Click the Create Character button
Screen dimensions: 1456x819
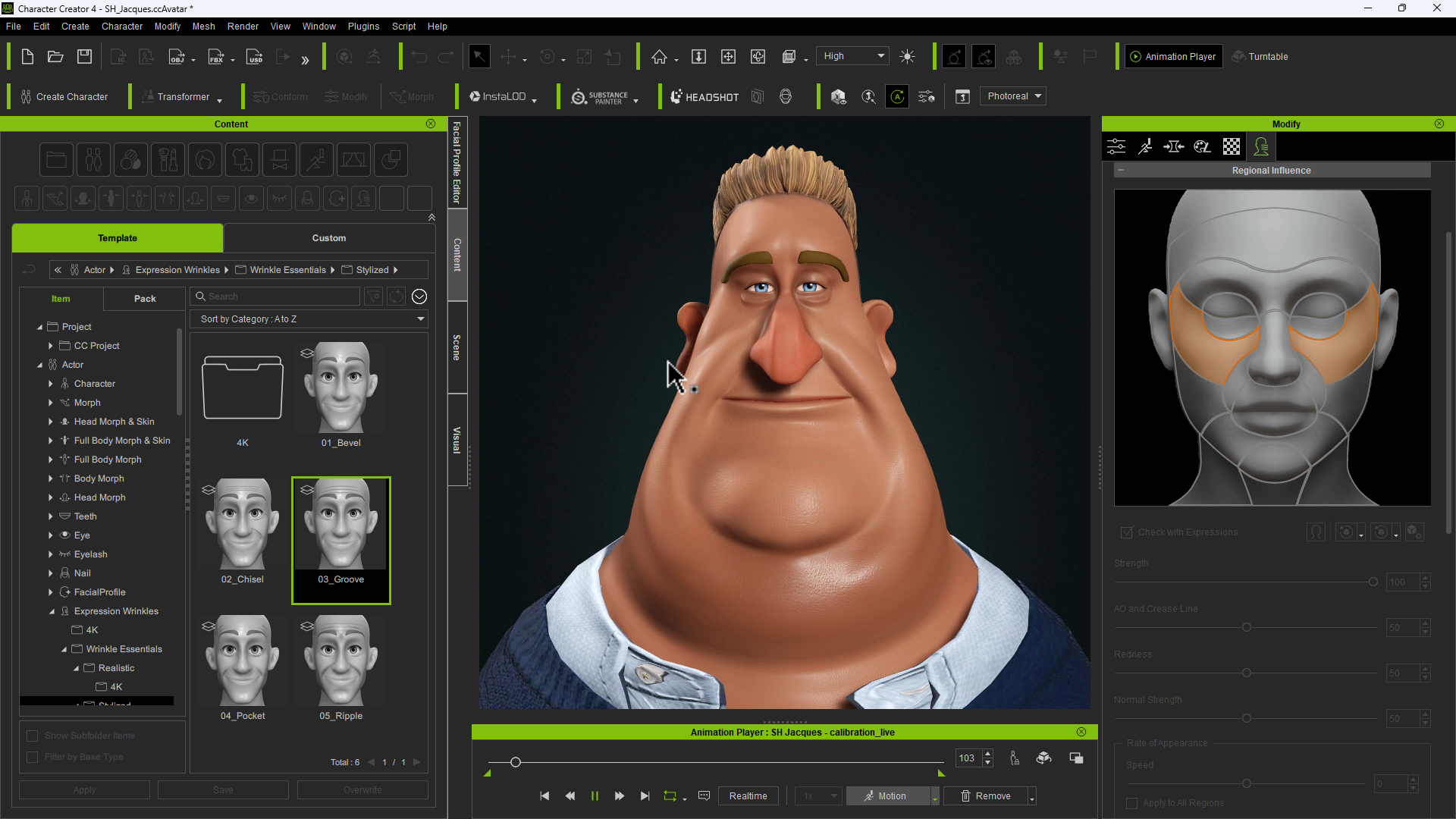64,97
